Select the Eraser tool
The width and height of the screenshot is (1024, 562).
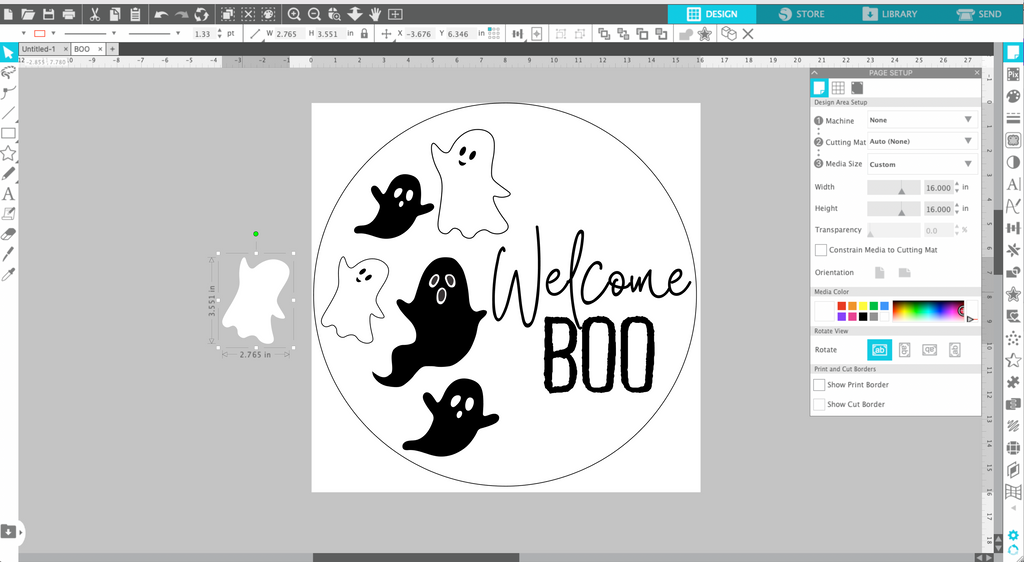[x=8, y=234]
